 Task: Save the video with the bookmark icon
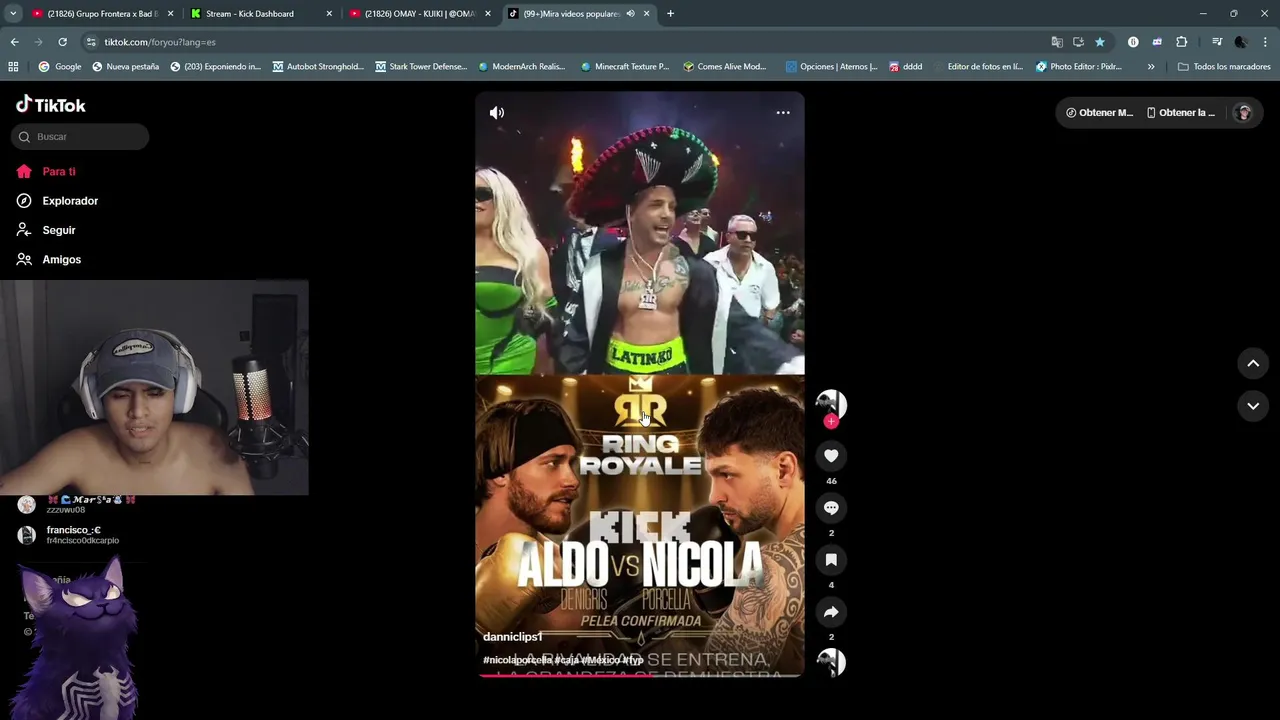point(831,560)
